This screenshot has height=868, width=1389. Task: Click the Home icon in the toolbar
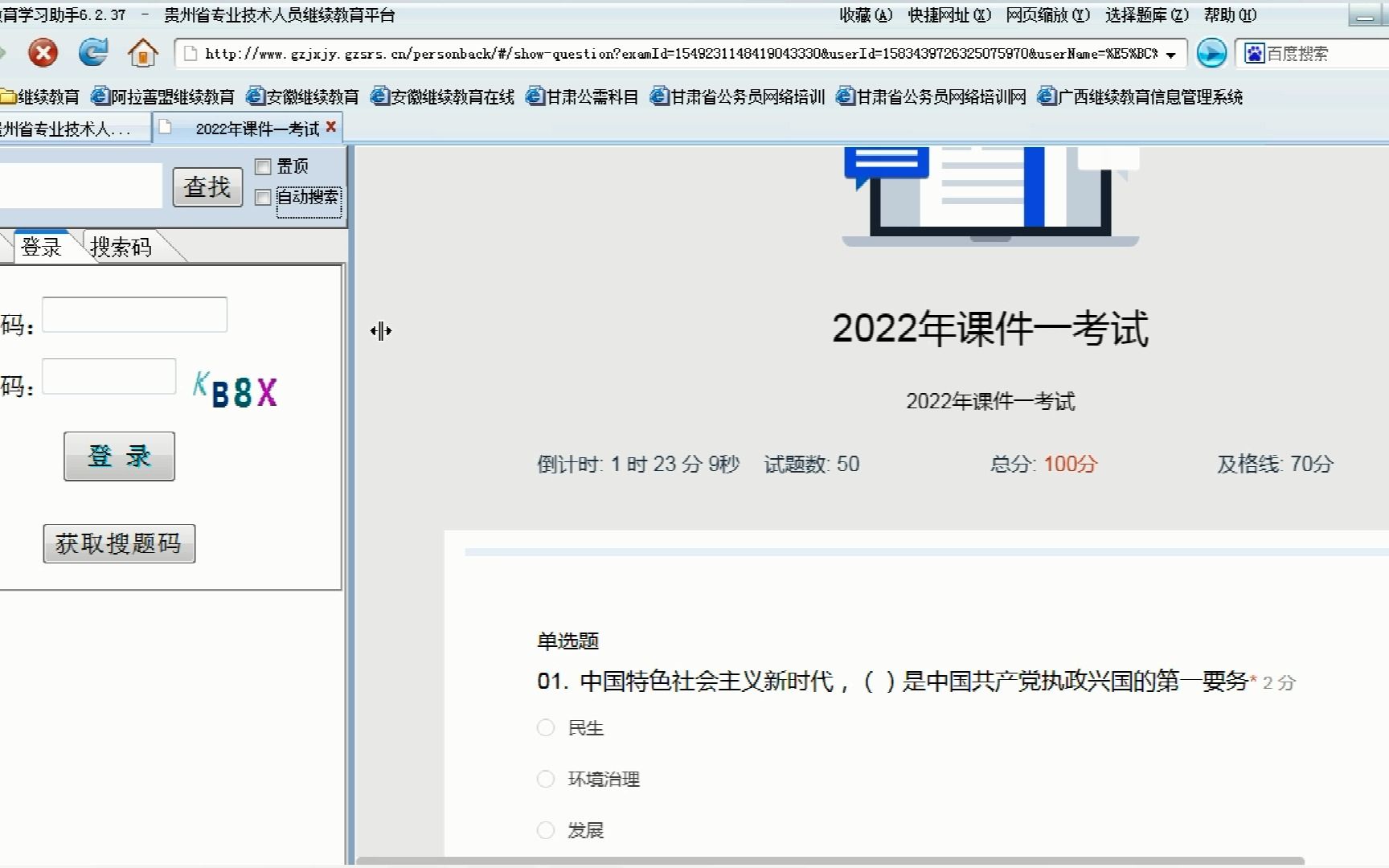point(142,52)
